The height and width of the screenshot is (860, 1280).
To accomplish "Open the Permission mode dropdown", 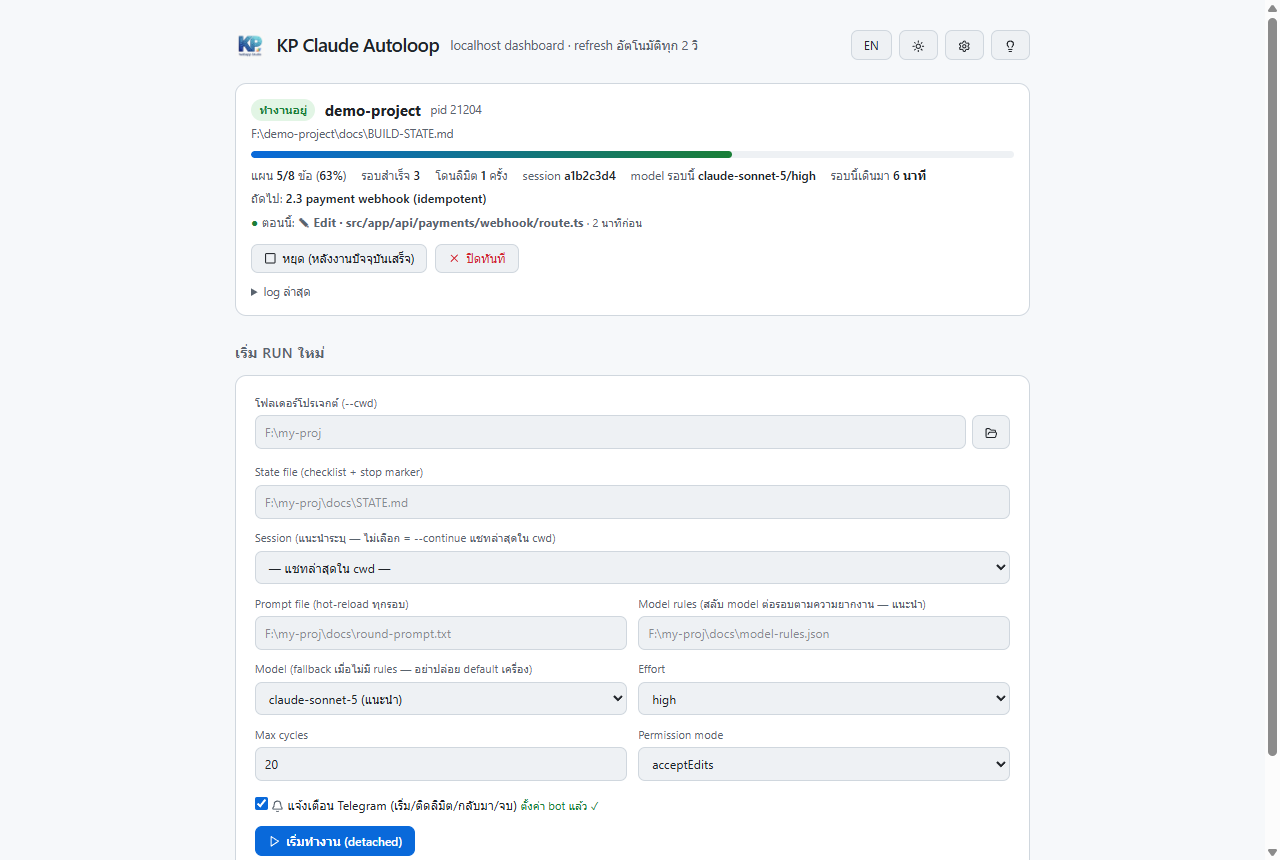I will 824,764.
